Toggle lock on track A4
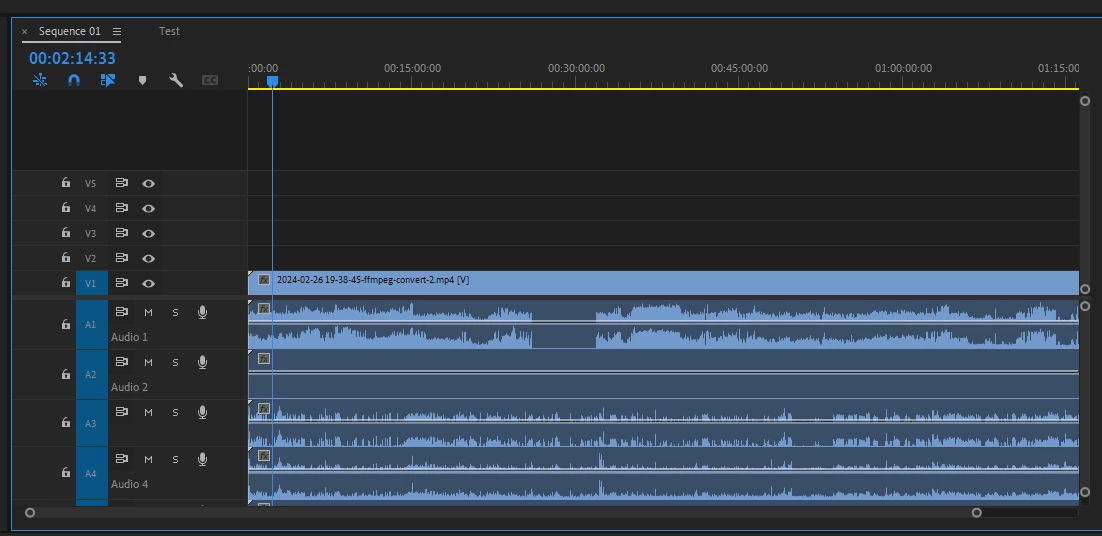The width and height of the screenshot is (1102, 536). pos(65,472)
